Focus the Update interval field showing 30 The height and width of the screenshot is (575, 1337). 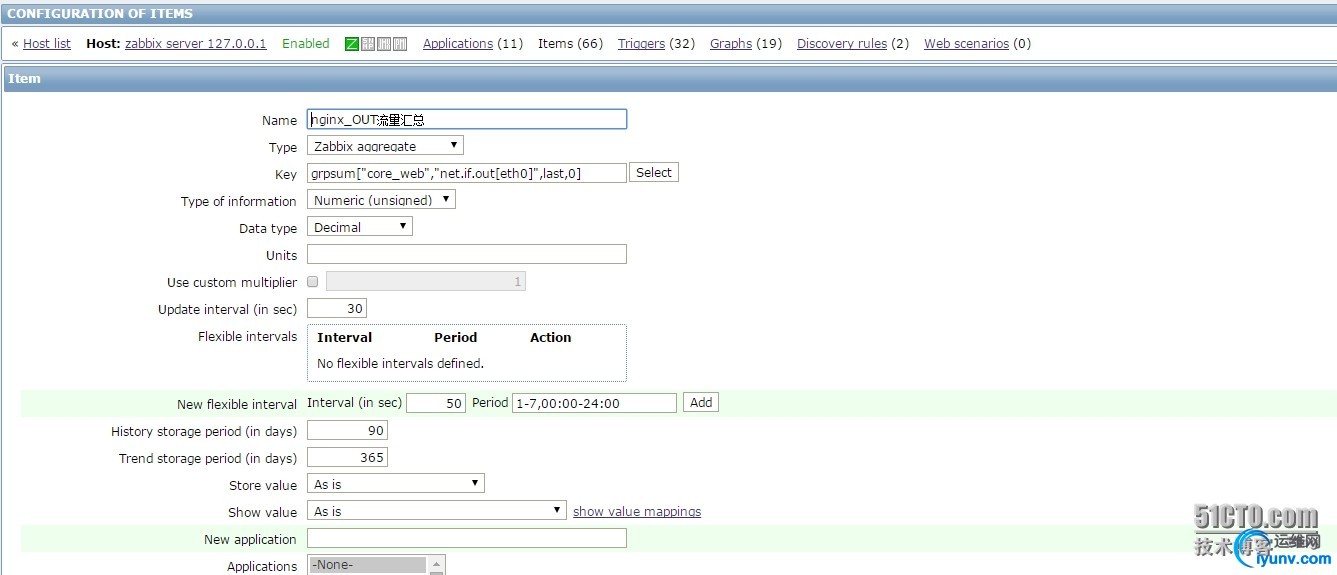337,308
